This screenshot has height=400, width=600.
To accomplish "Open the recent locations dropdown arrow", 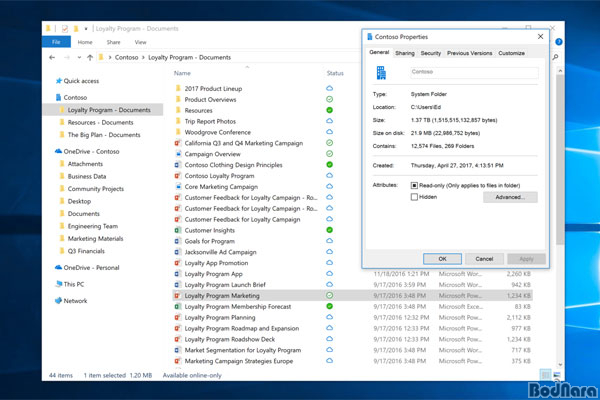I will (x=79, y=57).
